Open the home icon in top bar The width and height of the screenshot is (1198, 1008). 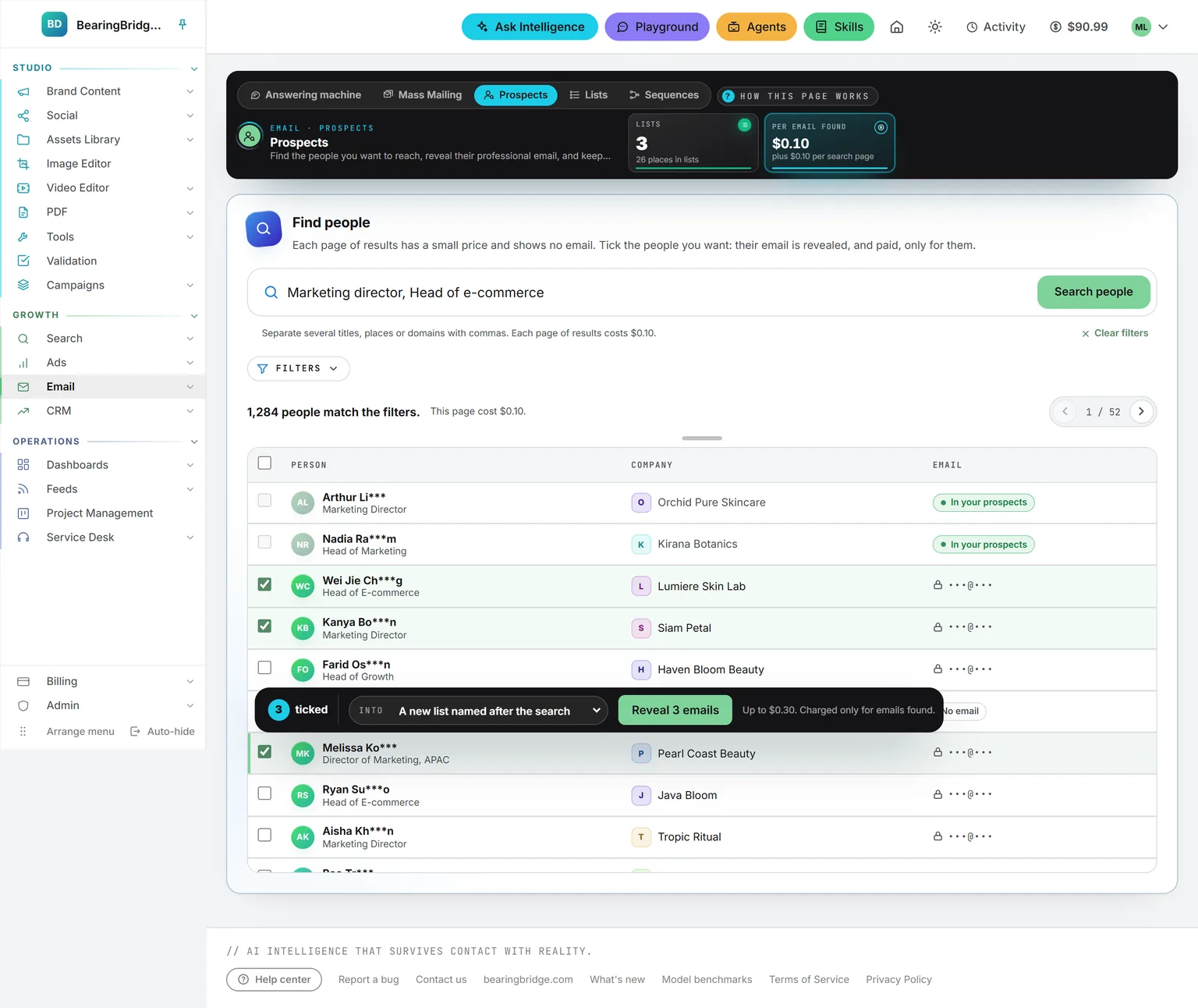897,27
